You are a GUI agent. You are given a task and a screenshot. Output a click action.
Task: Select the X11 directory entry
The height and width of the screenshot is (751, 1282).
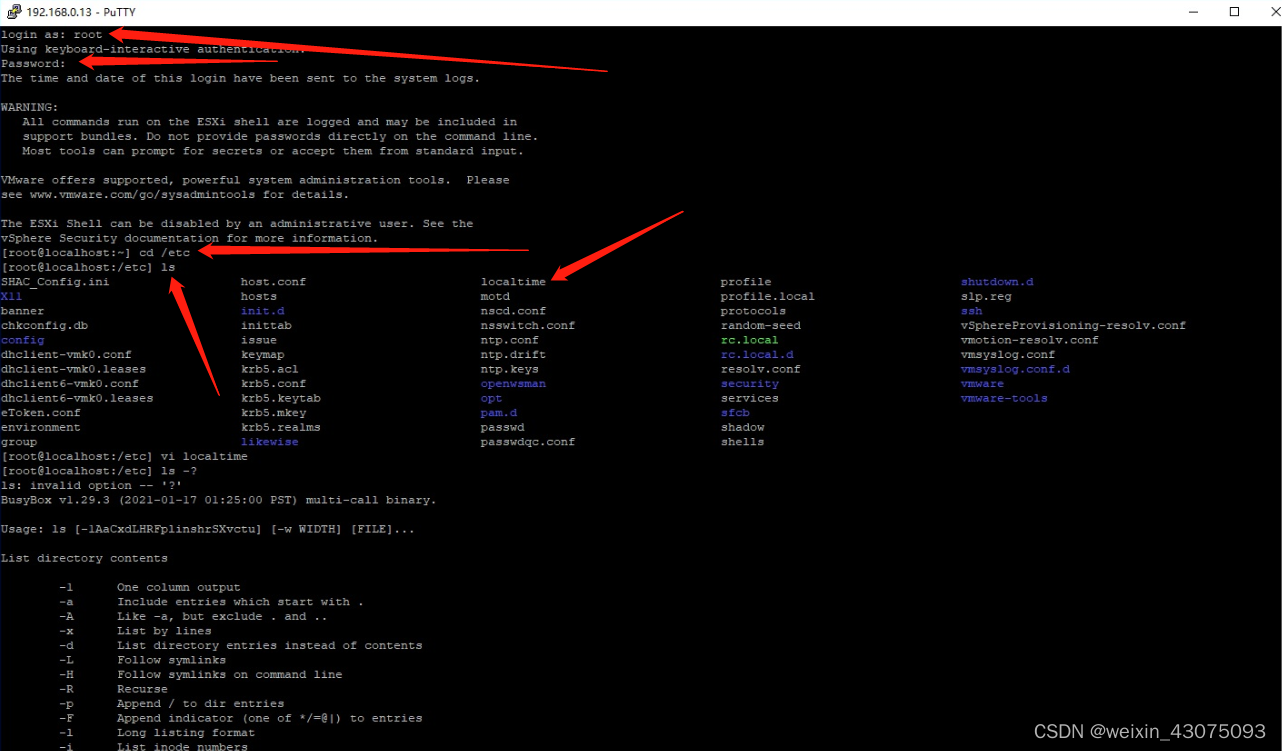[12, 296]
